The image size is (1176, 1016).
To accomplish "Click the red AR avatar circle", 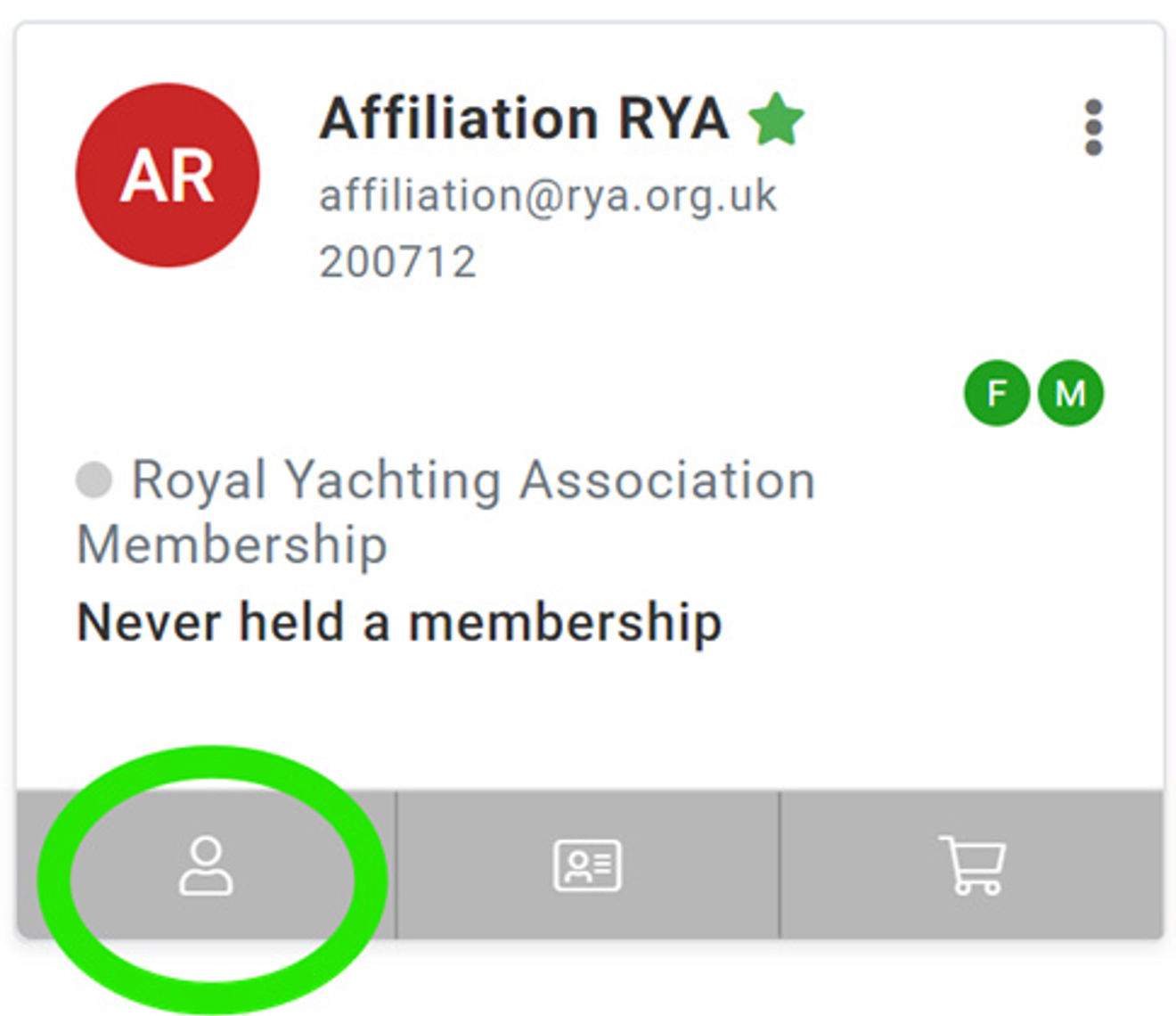I will point(167,176).
